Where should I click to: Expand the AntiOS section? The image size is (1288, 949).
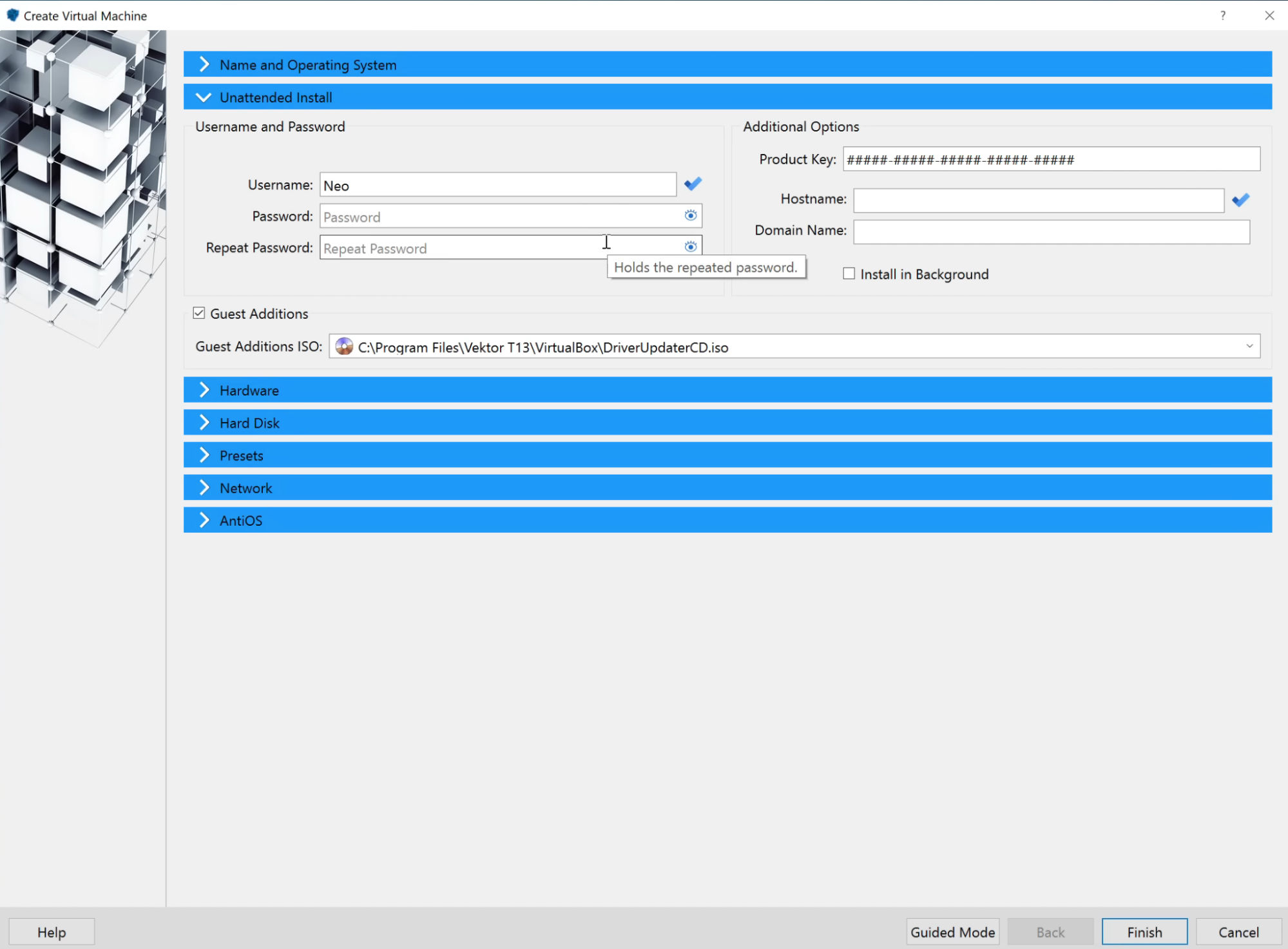point(727,520)
